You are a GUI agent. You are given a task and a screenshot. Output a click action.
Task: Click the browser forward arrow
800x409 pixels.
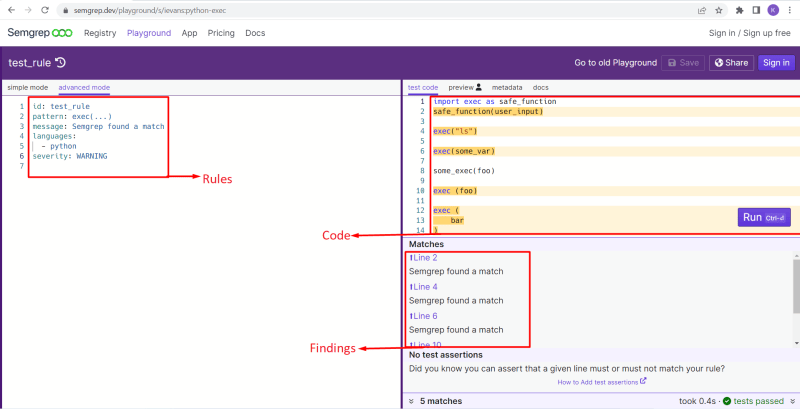click(28, 10)
